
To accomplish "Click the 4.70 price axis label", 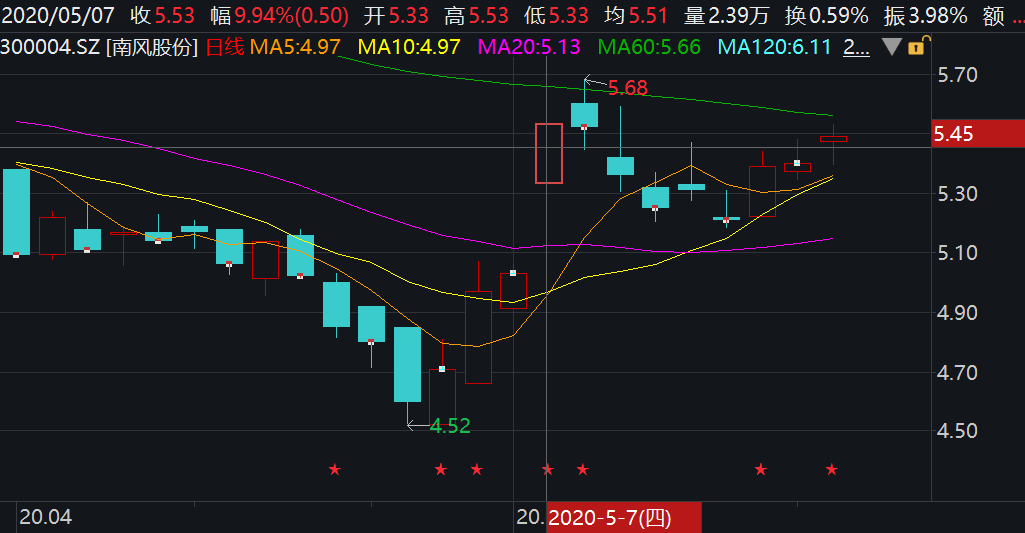I will [x=957, y=373].
